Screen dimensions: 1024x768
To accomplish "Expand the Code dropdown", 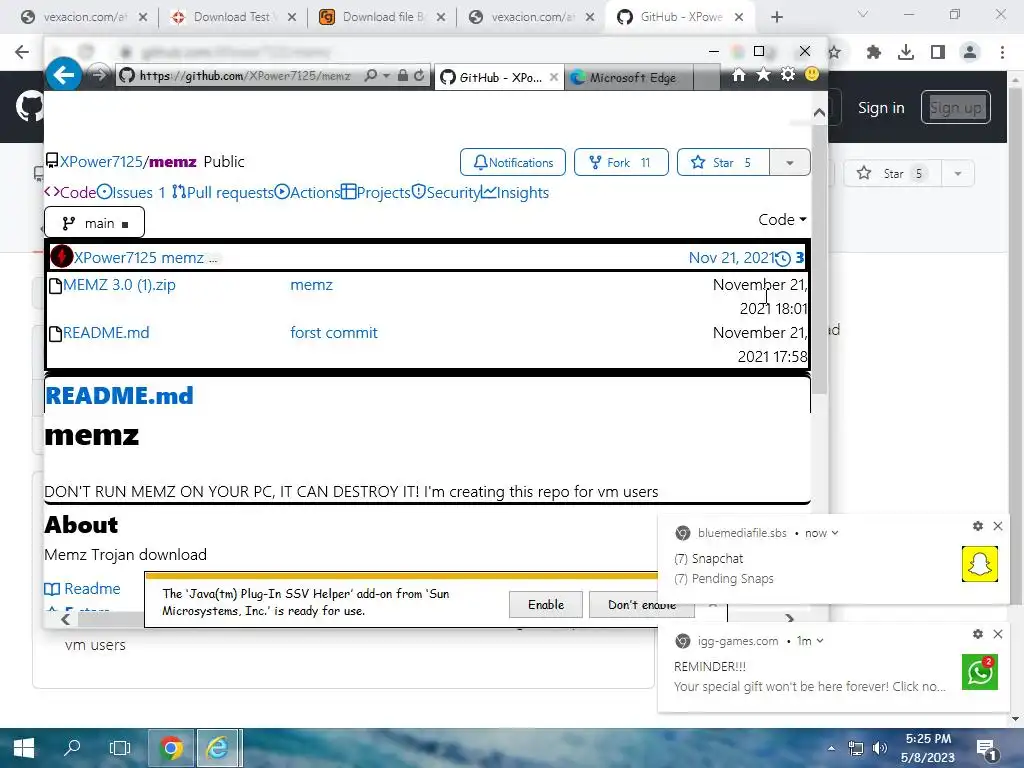I will click(x=782, y=219).
